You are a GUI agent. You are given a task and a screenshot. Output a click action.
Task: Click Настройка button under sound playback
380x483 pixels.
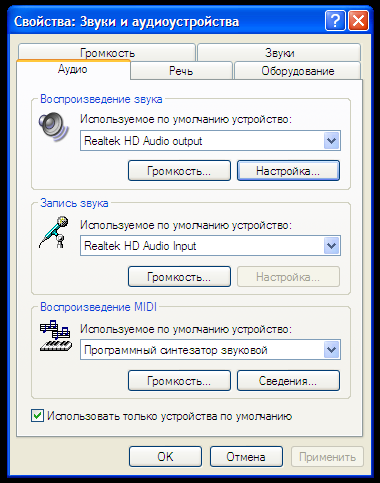288,171
